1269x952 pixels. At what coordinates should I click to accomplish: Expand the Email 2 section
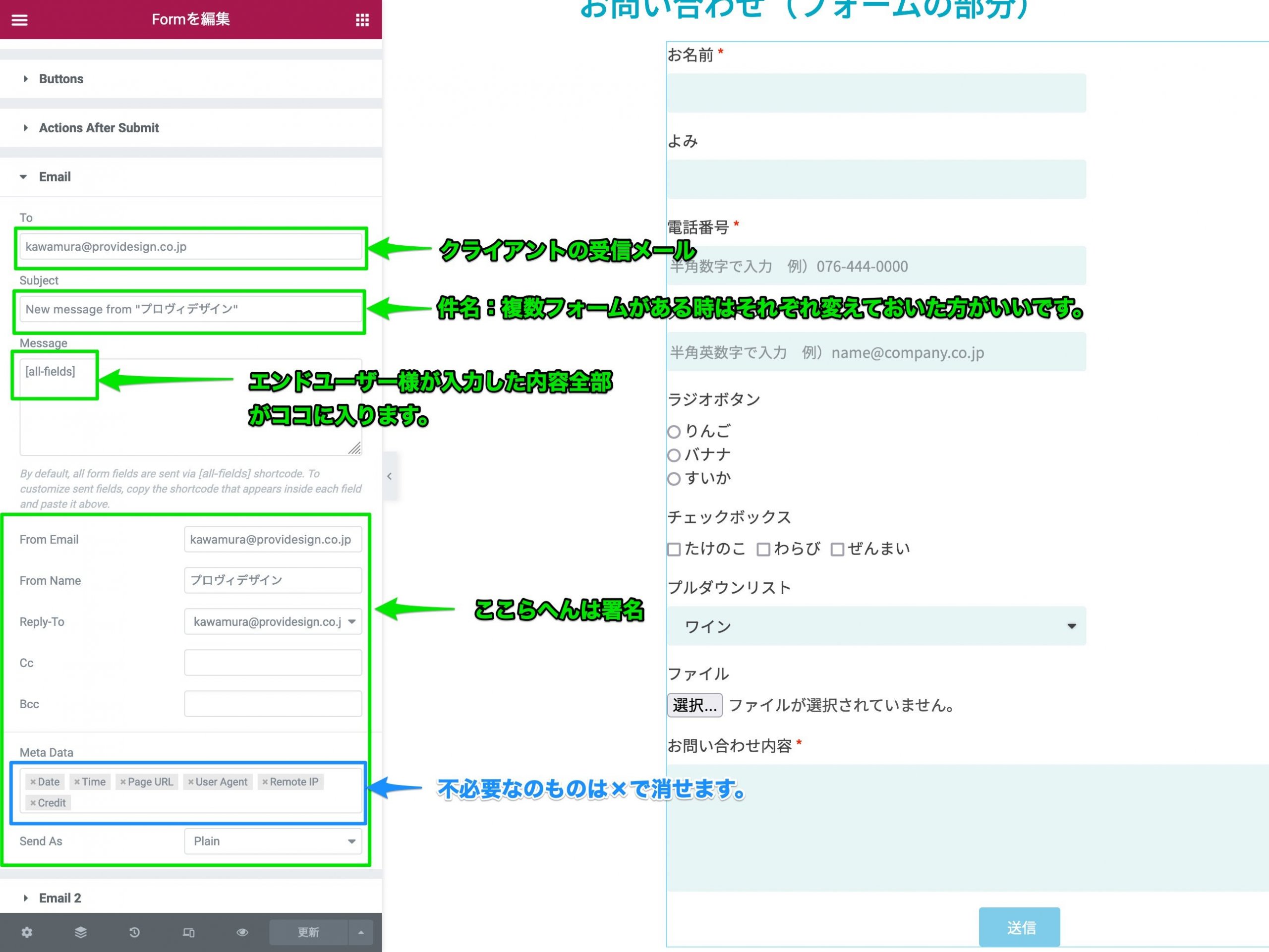(x=59, y=898)
